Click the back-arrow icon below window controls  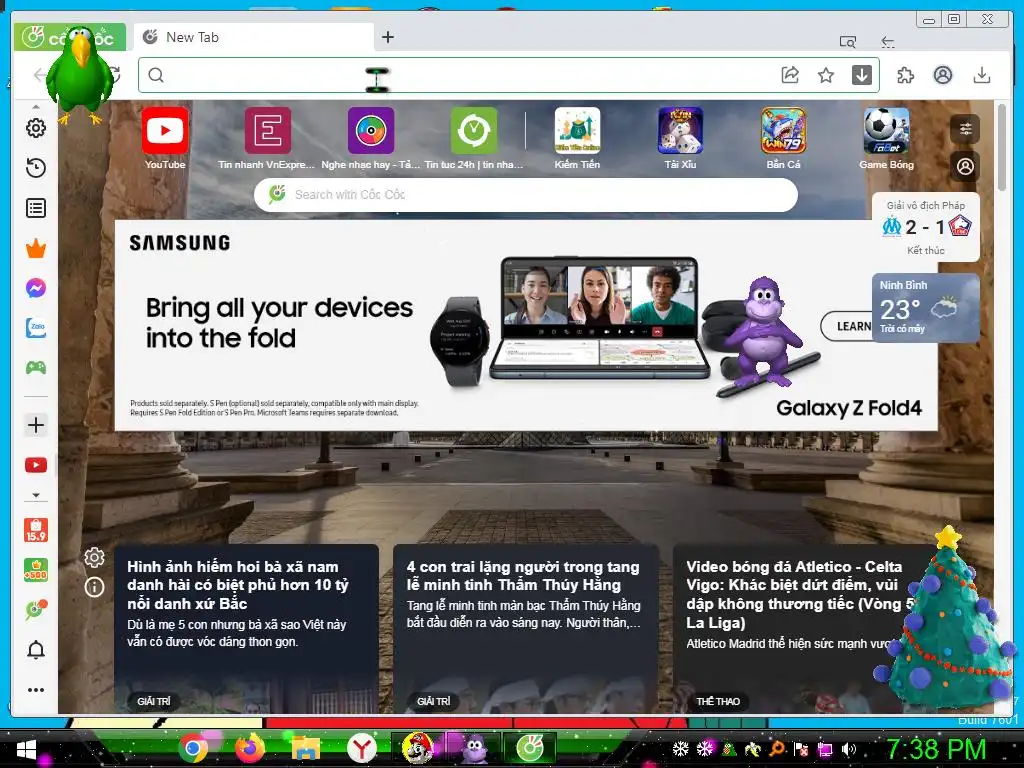pos(888,42)
